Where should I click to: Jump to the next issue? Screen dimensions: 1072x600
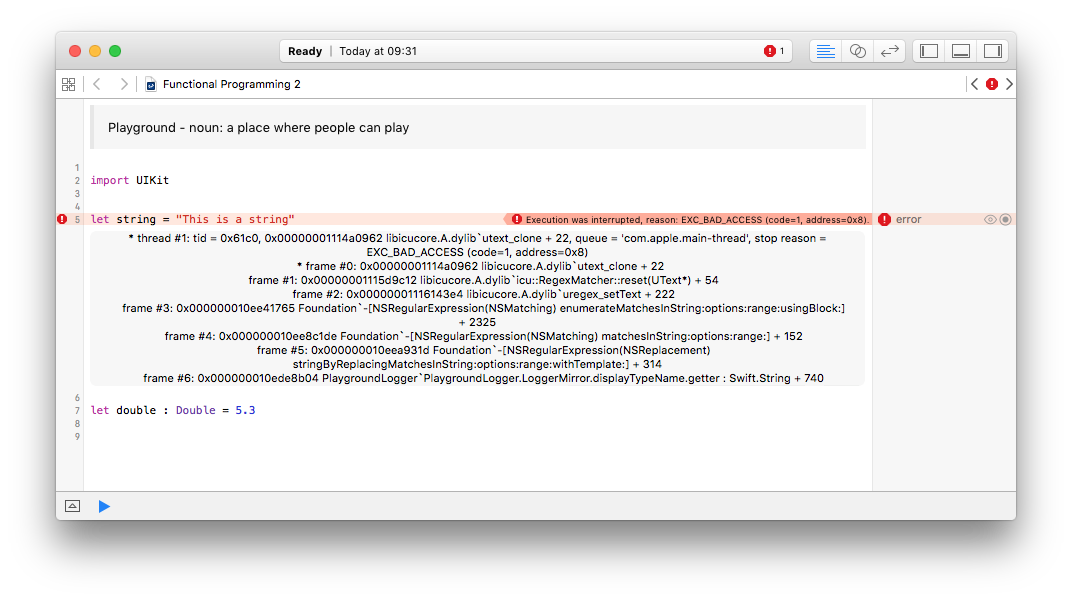click(x=1009, y=84)
